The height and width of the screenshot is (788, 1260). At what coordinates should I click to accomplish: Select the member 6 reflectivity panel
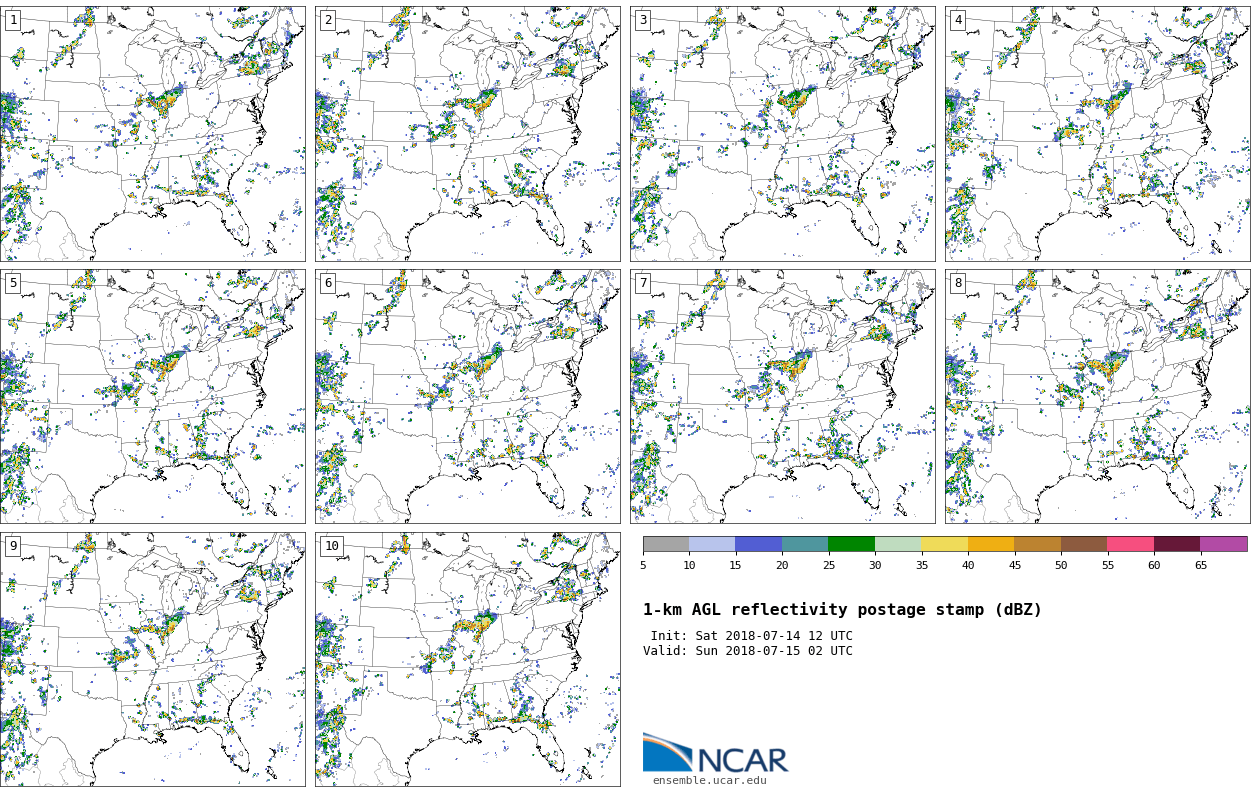click(468, 396)
